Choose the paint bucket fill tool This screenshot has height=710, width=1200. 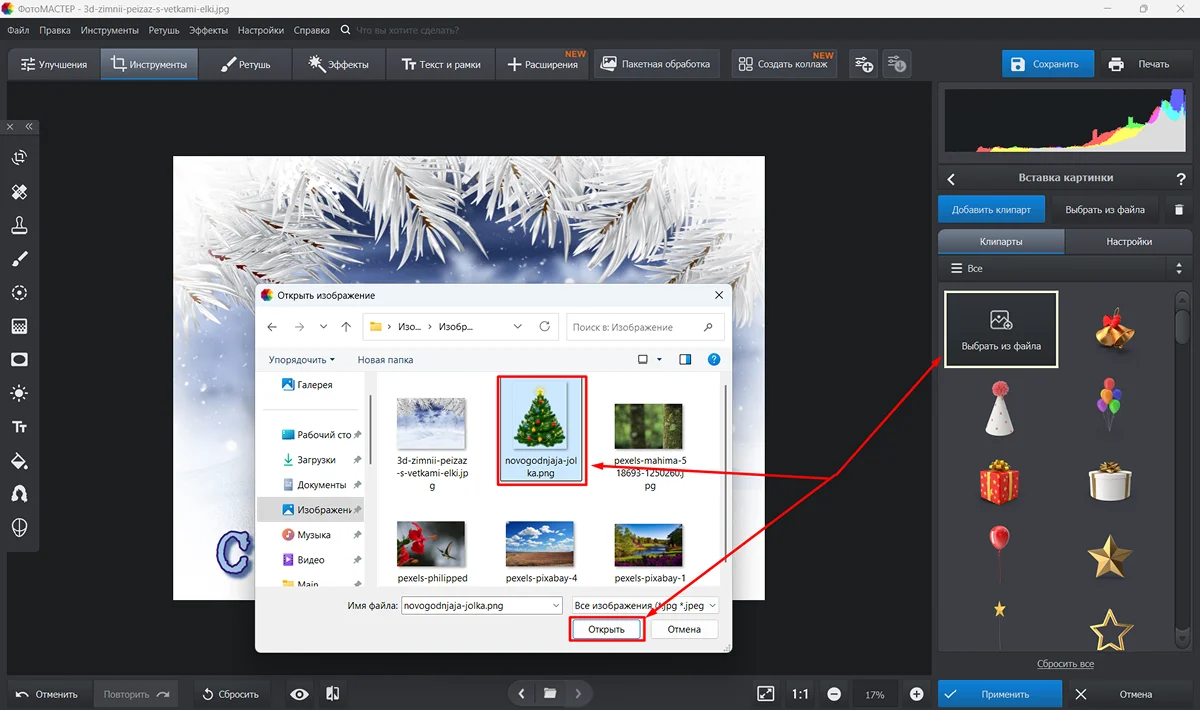[x=19, y=461]
